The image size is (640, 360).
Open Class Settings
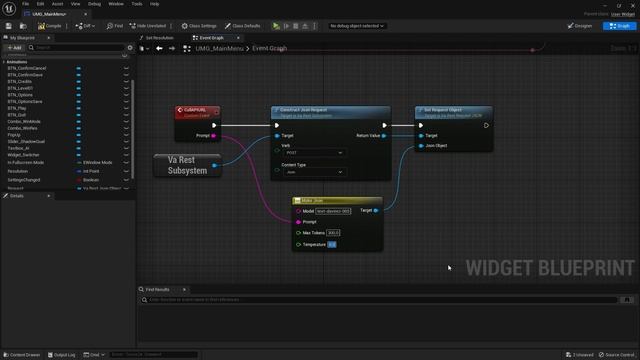199,26
